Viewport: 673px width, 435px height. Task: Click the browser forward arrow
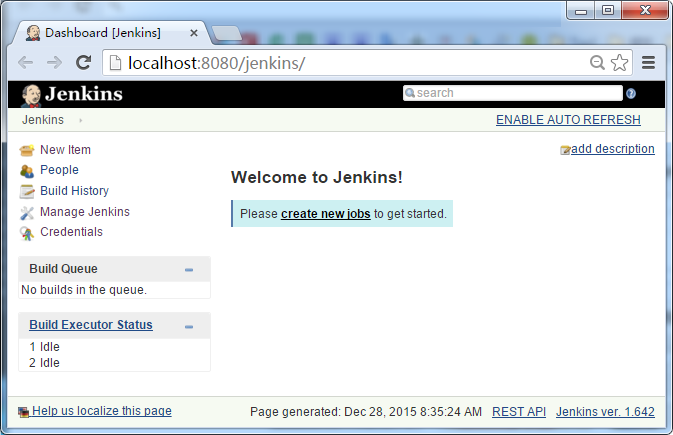pyautogui.click(x=54, y=63)
